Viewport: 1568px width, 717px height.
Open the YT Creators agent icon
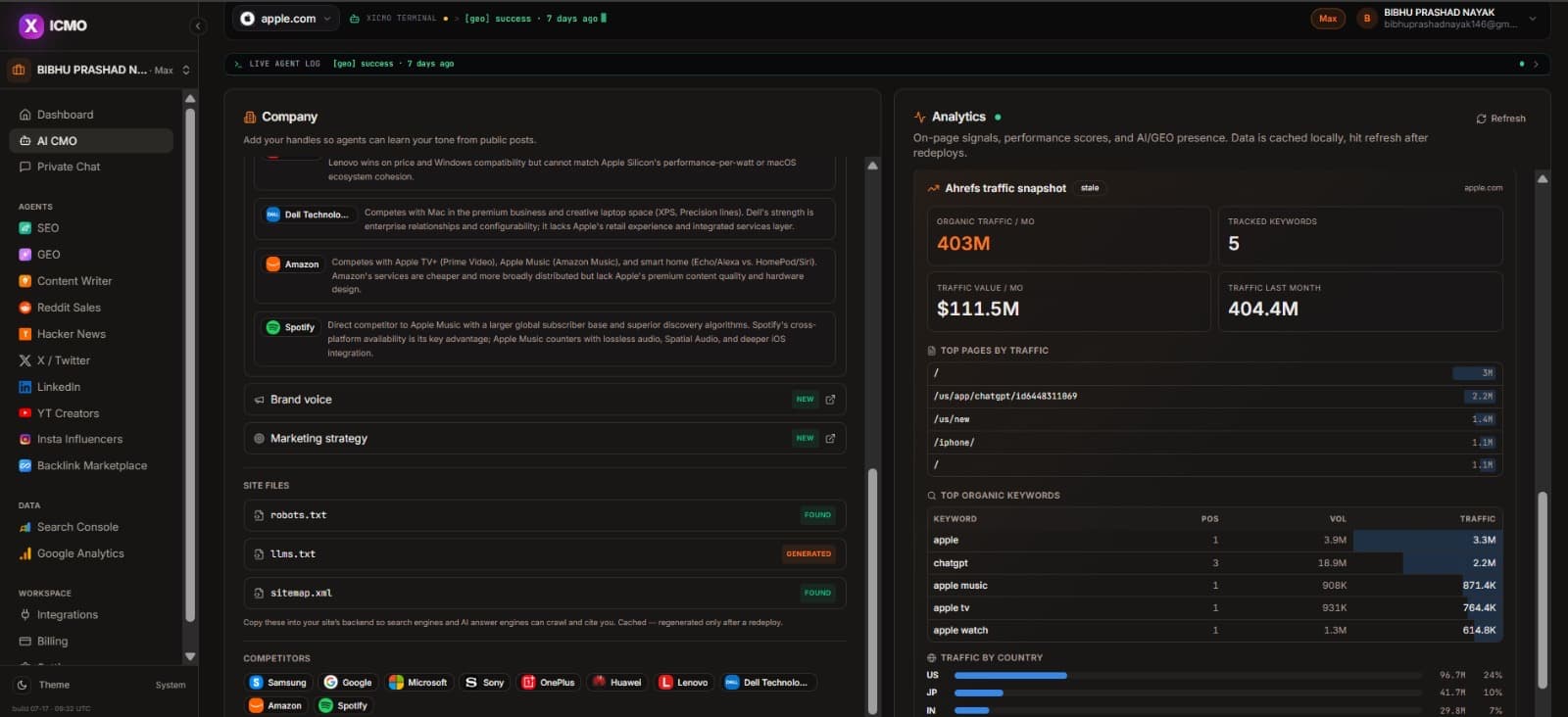[25, 413]
